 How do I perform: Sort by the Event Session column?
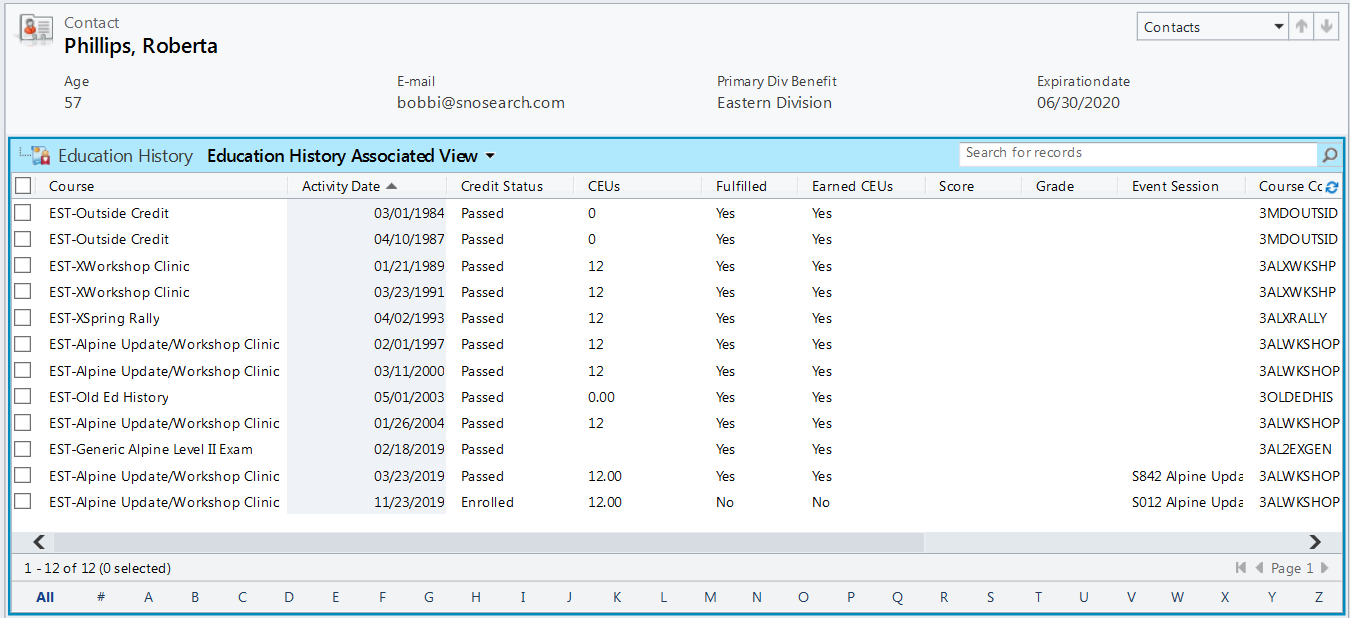point(1175,186)
